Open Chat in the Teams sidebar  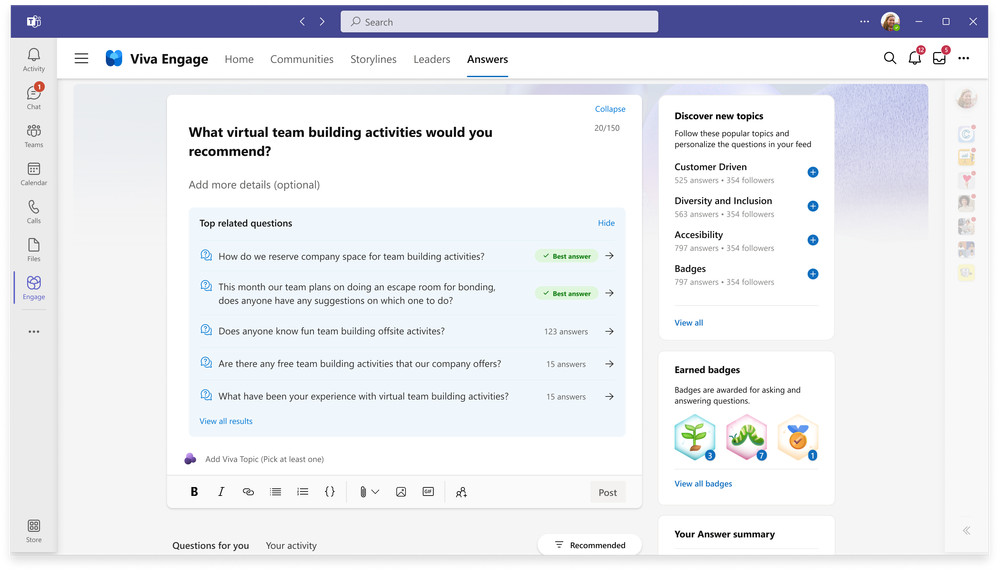[x=34, y=97]
